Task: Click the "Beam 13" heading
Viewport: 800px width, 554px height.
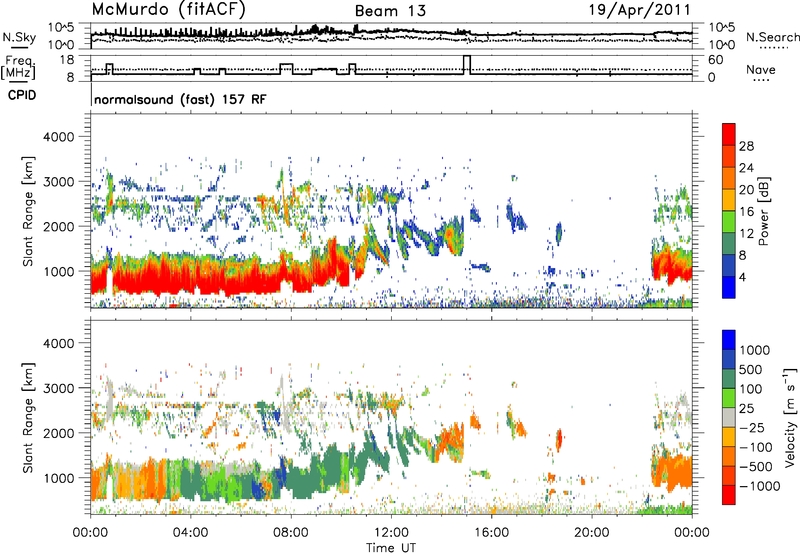Action: (x=390, y=11)
